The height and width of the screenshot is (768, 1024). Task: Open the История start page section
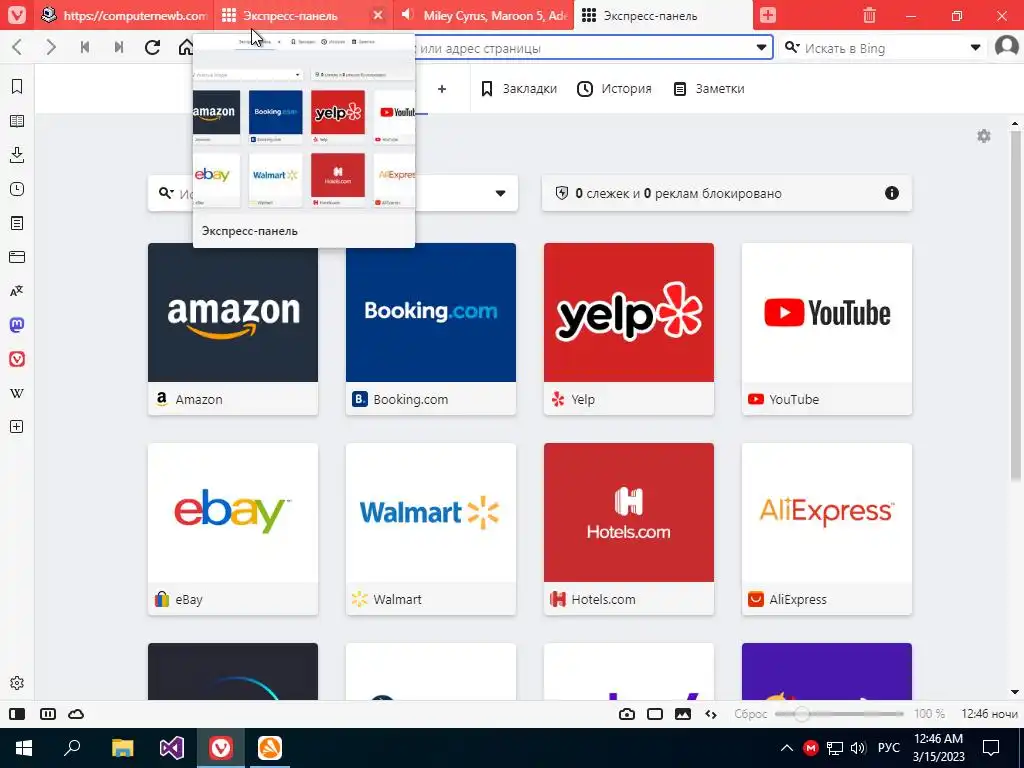coord(614,89)
